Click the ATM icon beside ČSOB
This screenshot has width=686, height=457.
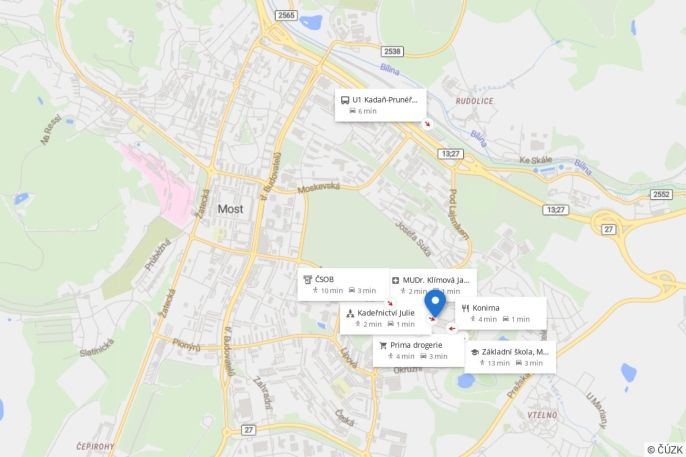308,279
